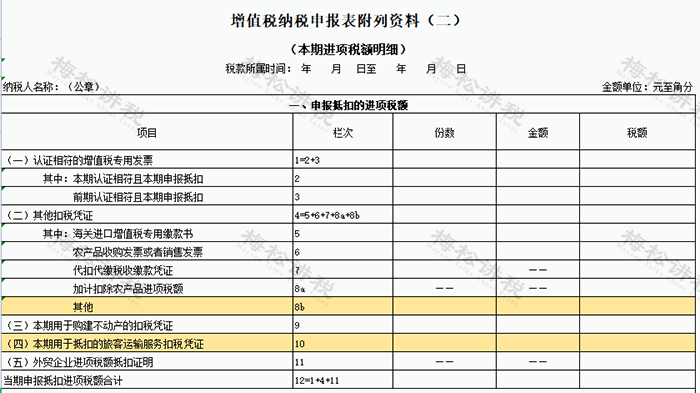Image resolution: width=700 pixels, height=393 pixels.
Task: Click row 农产品收购发票或者销售发票
Action: point(147,251)
